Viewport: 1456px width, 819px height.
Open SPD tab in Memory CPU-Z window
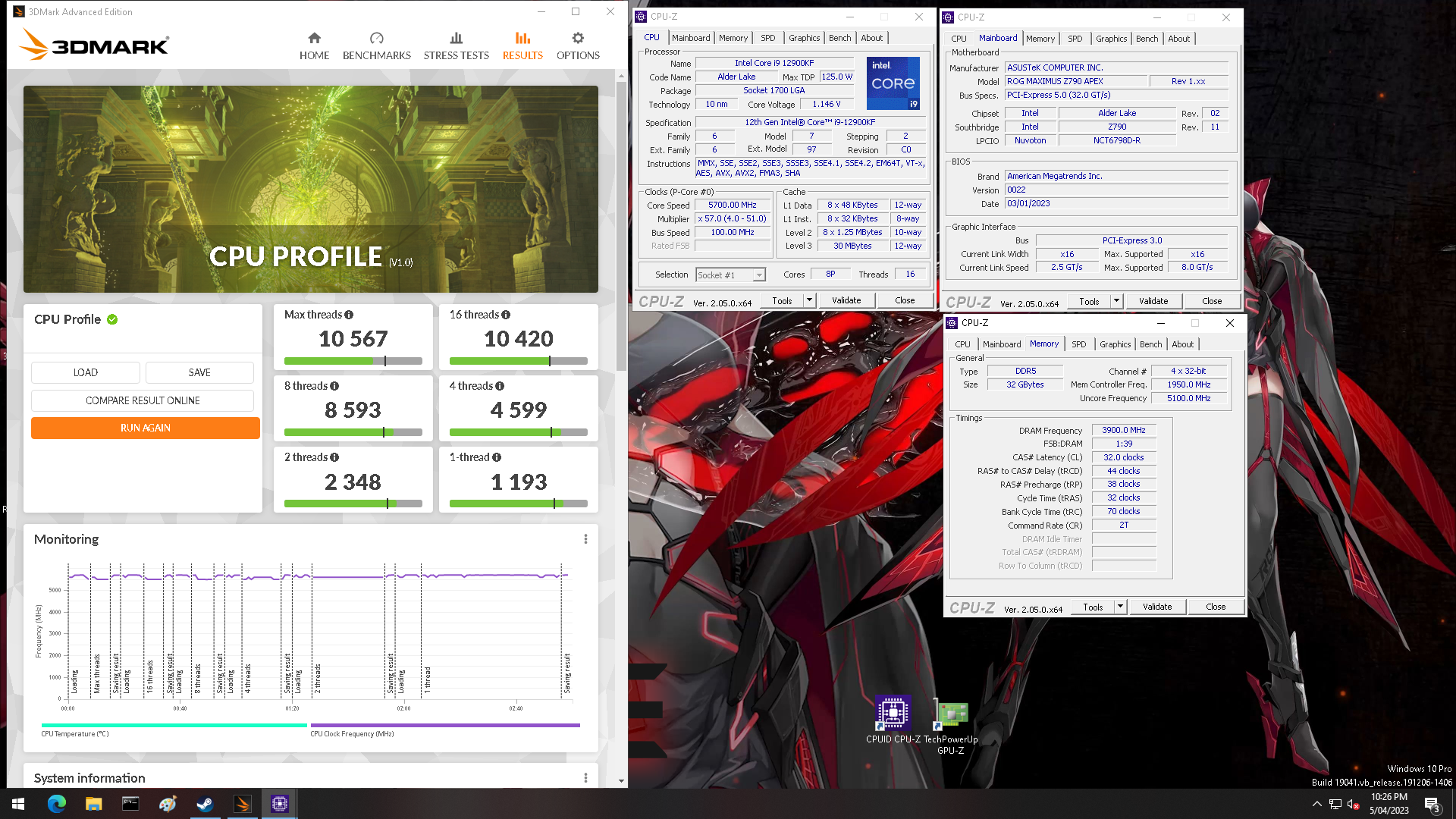point(1078,344)
